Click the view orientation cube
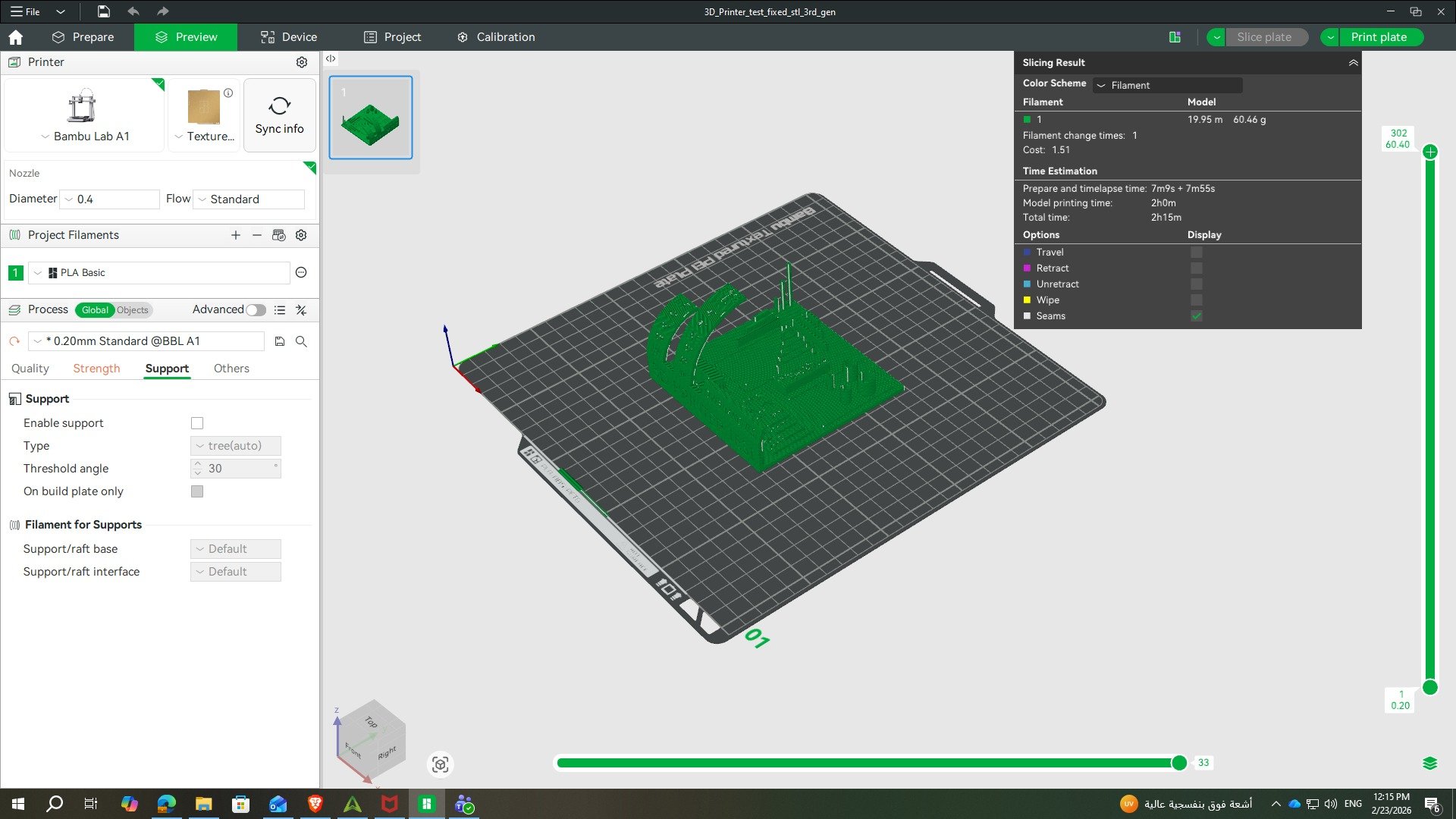 tap(371, 741)
